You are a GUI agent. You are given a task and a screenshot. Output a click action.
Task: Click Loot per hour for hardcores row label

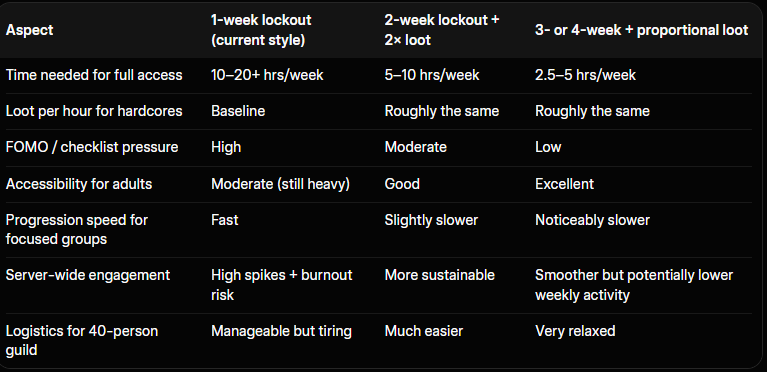coord(94,111)
